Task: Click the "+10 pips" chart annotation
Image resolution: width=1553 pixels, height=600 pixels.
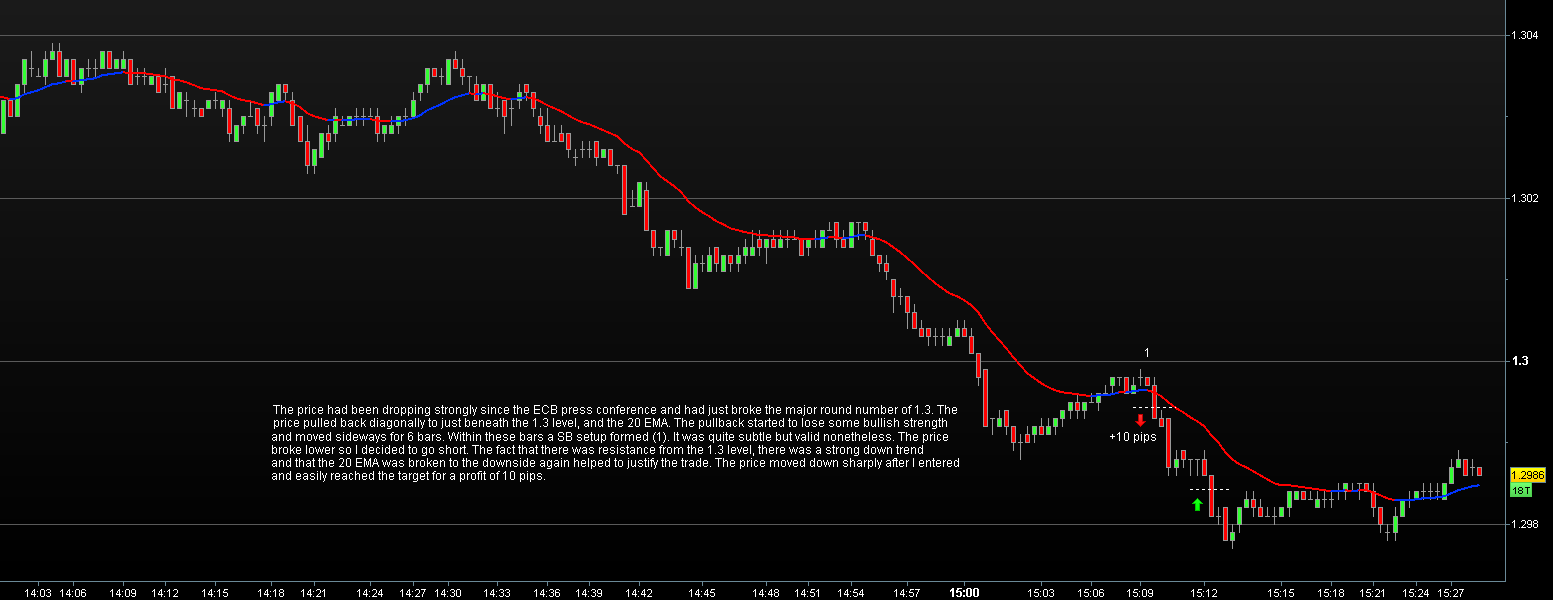Action: pyautogui.click(x=1133, y=437)
